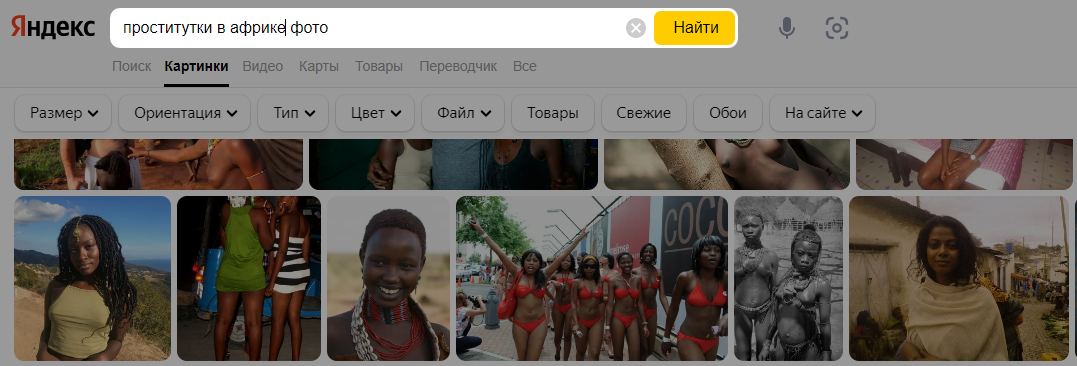Screen dimensions: 1077x366
Task: Open the Цвет filter dropdown
Action: point(375,113)
